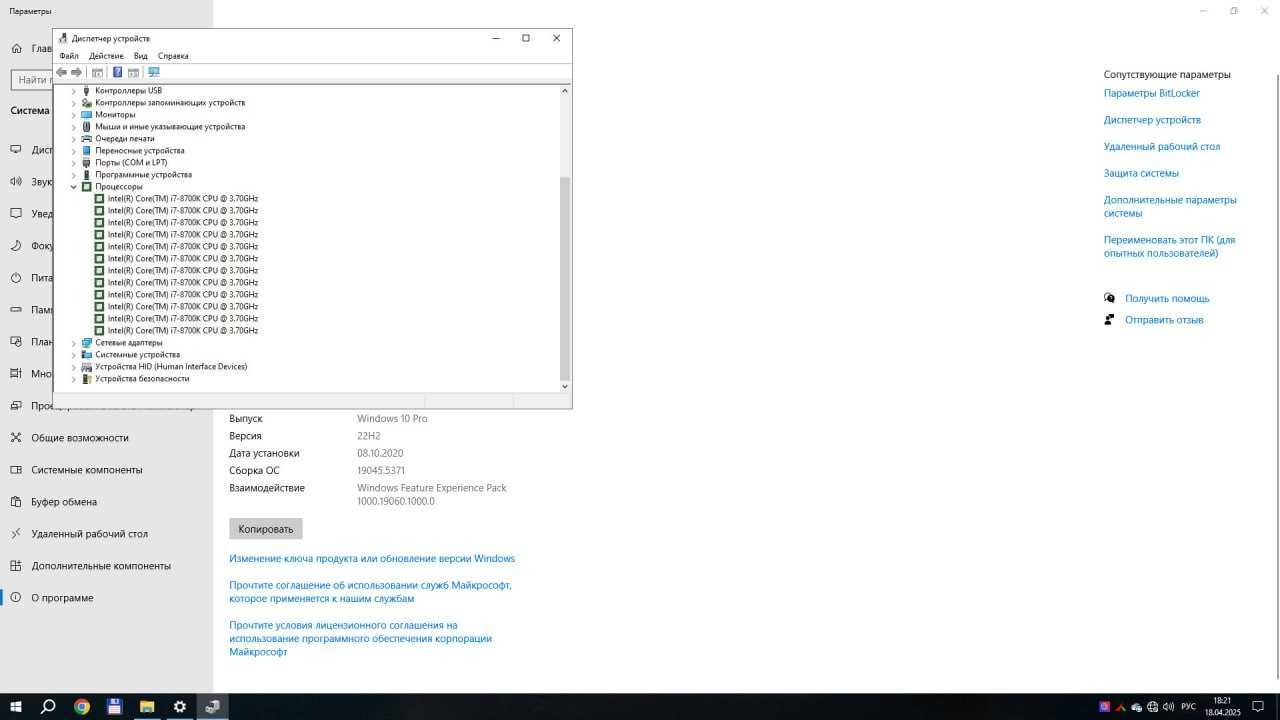1280x720 pixels.
Task: Expand the Мониторы node
Action: [x=74, y=115]
